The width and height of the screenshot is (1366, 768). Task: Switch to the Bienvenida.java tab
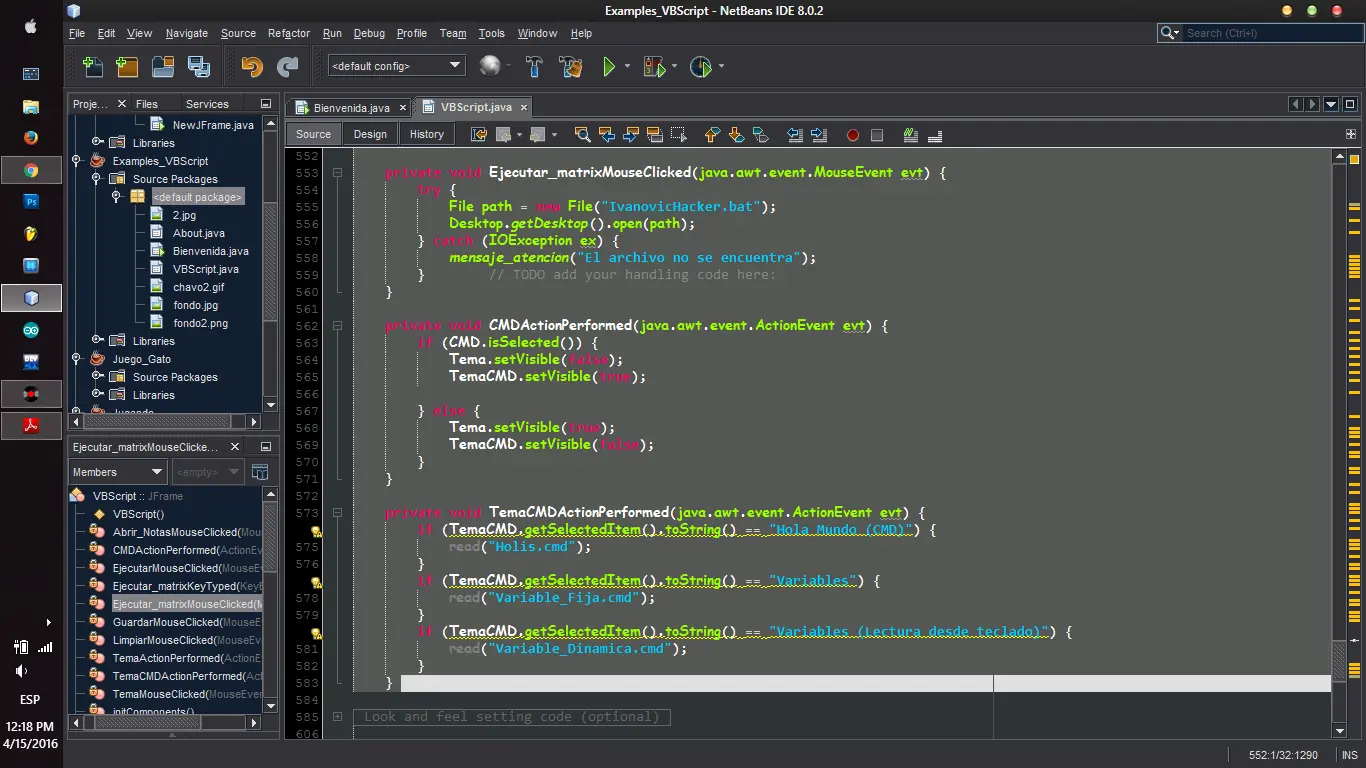pyautogui.click(x=351, y=107)
